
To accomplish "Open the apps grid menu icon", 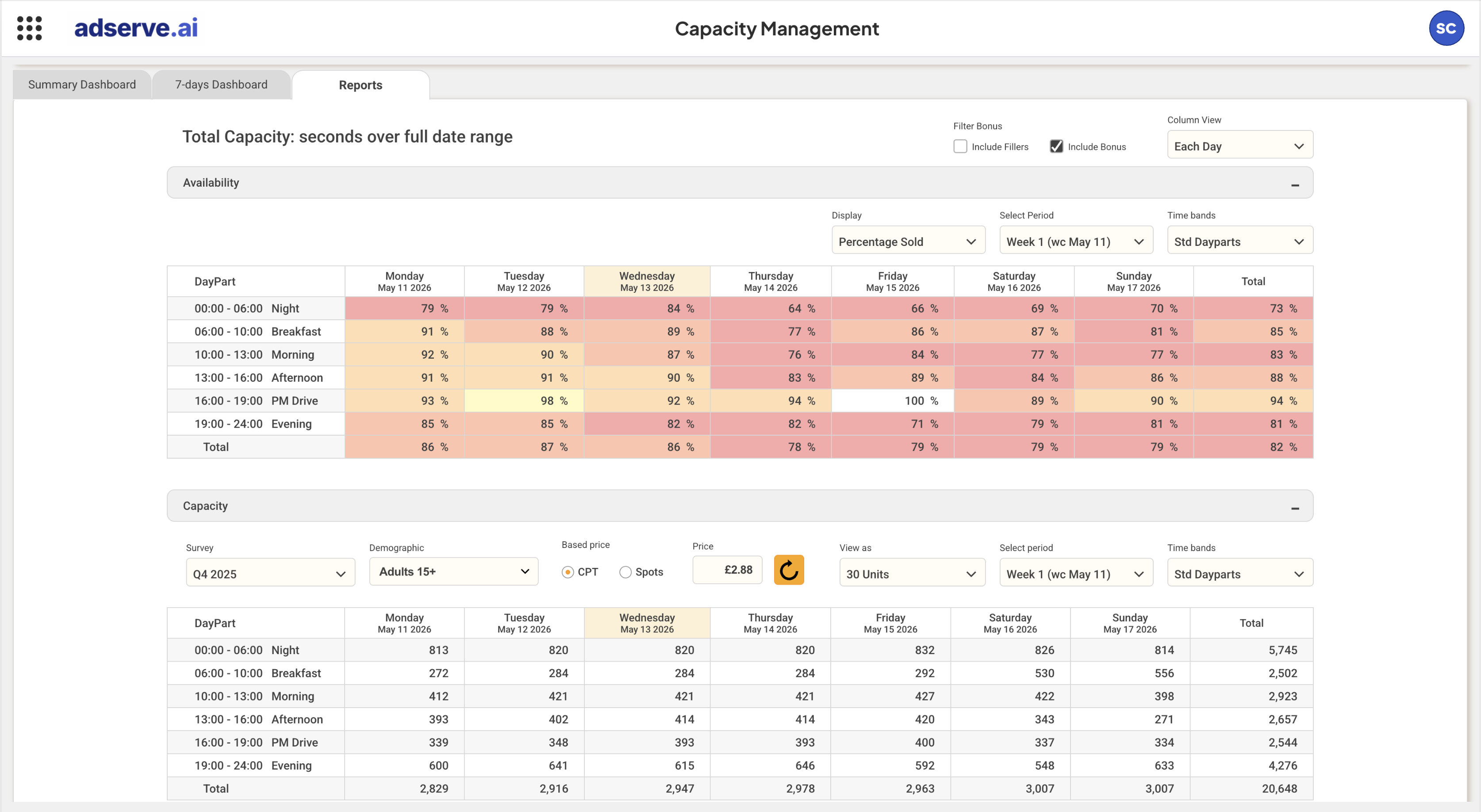I will coord(29,28).
